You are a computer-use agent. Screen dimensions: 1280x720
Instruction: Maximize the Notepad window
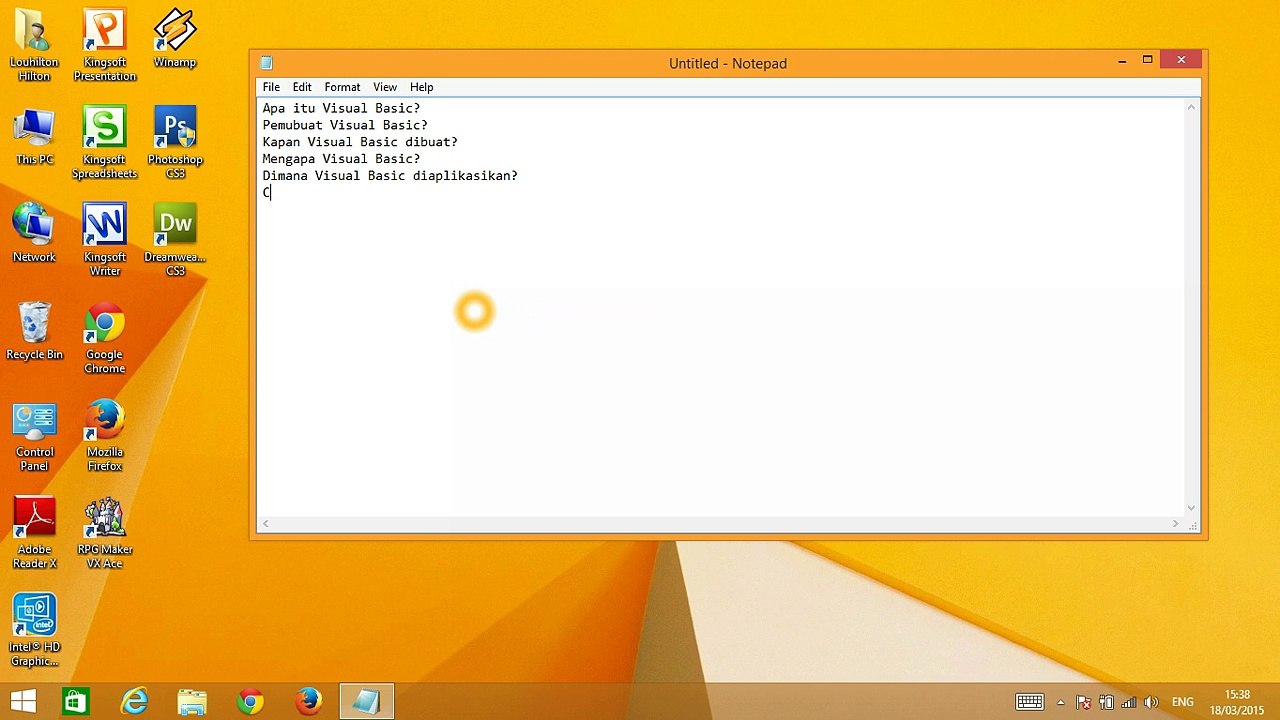1148,61
